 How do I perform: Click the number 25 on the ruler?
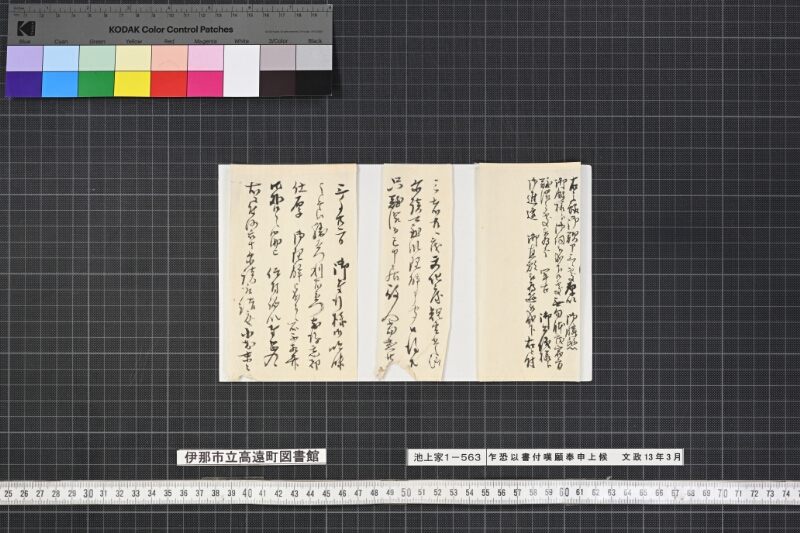pos(8,494)
